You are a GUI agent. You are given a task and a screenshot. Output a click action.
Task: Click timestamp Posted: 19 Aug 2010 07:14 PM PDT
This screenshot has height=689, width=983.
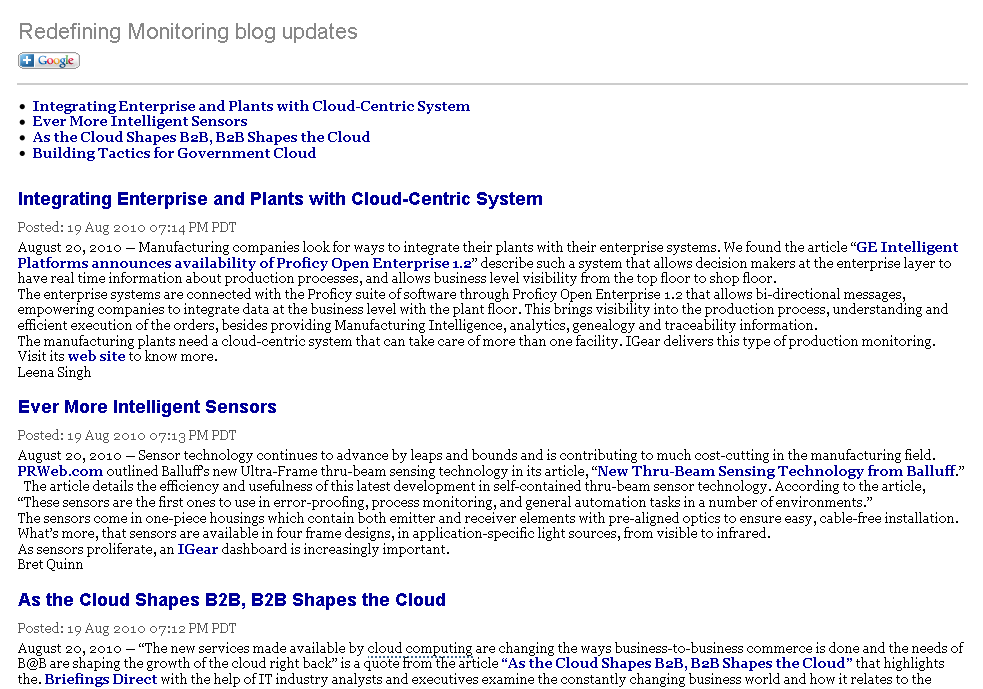click(x=127, y=227)
